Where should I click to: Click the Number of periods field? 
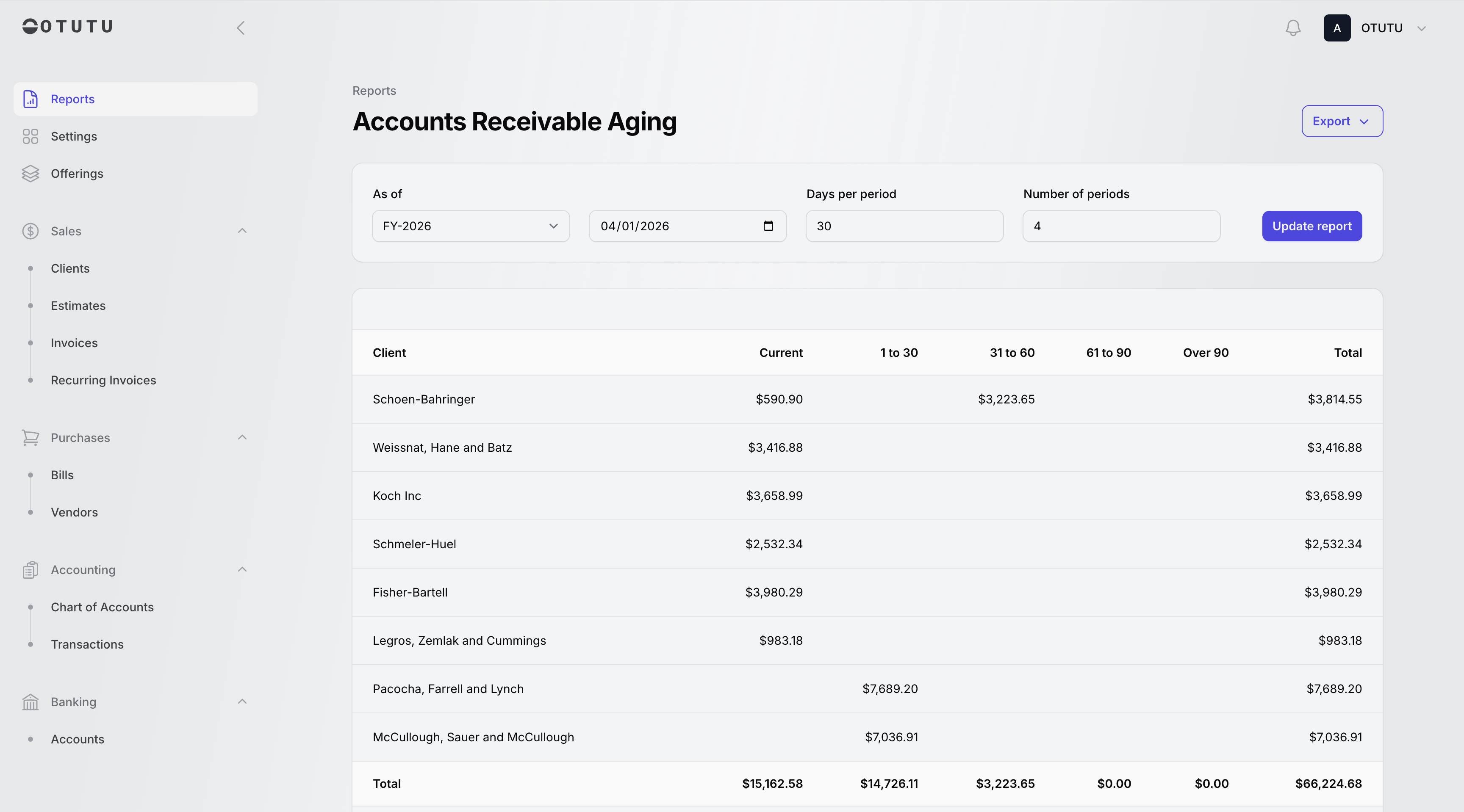point(1121,226)
